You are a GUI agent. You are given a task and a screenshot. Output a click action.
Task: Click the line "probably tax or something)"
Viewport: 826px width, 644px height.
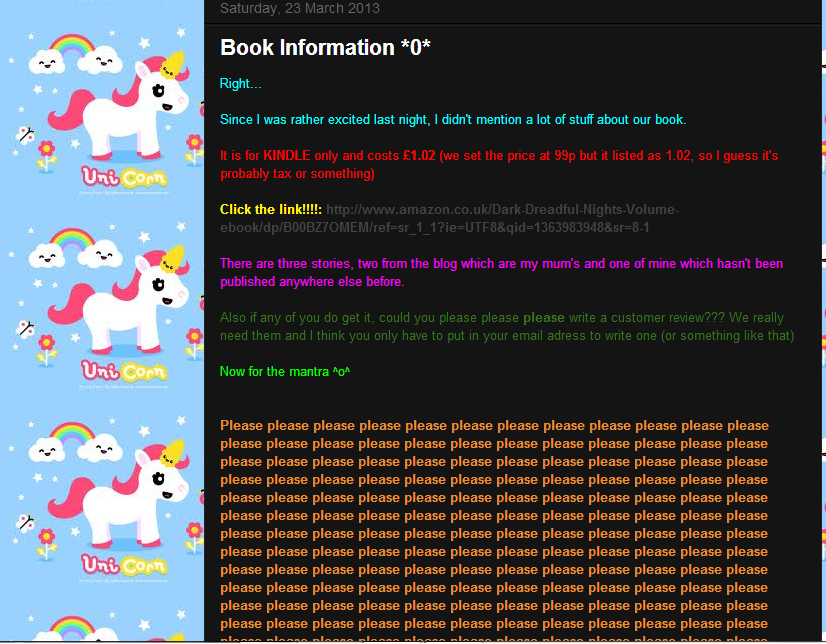tap(297, 174)
